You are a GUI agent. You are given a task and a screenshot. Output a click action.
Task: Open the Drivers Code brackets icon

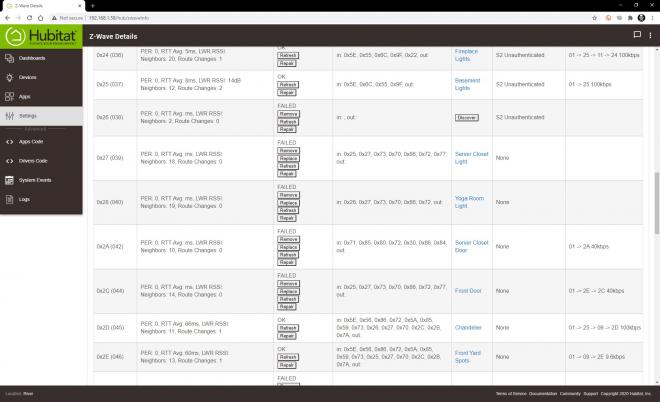9,161
